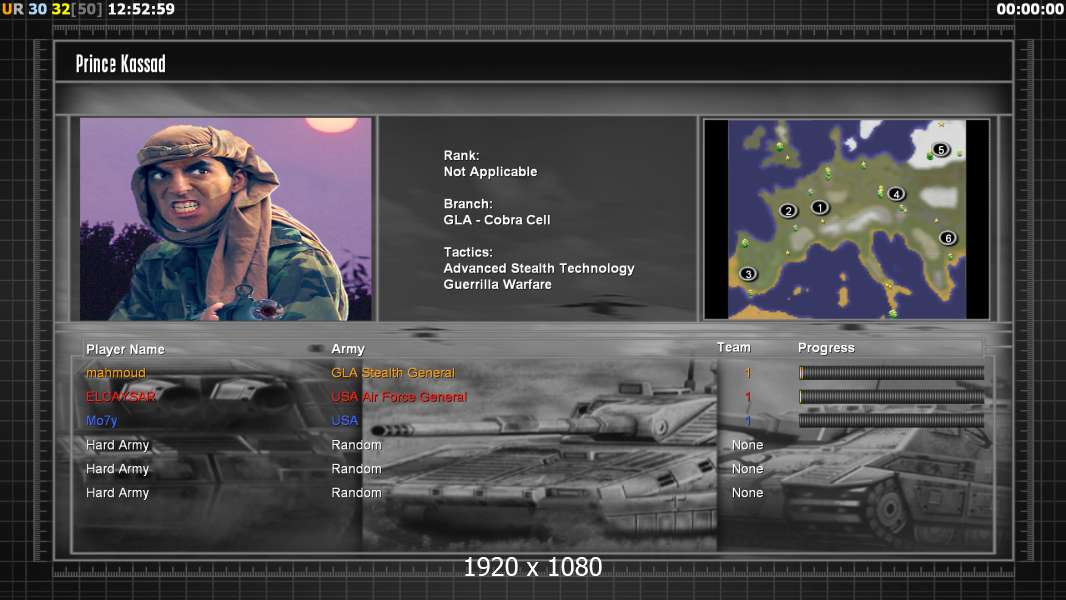Click the Army column header
1066x600 pixels.
tap(348, 349)
